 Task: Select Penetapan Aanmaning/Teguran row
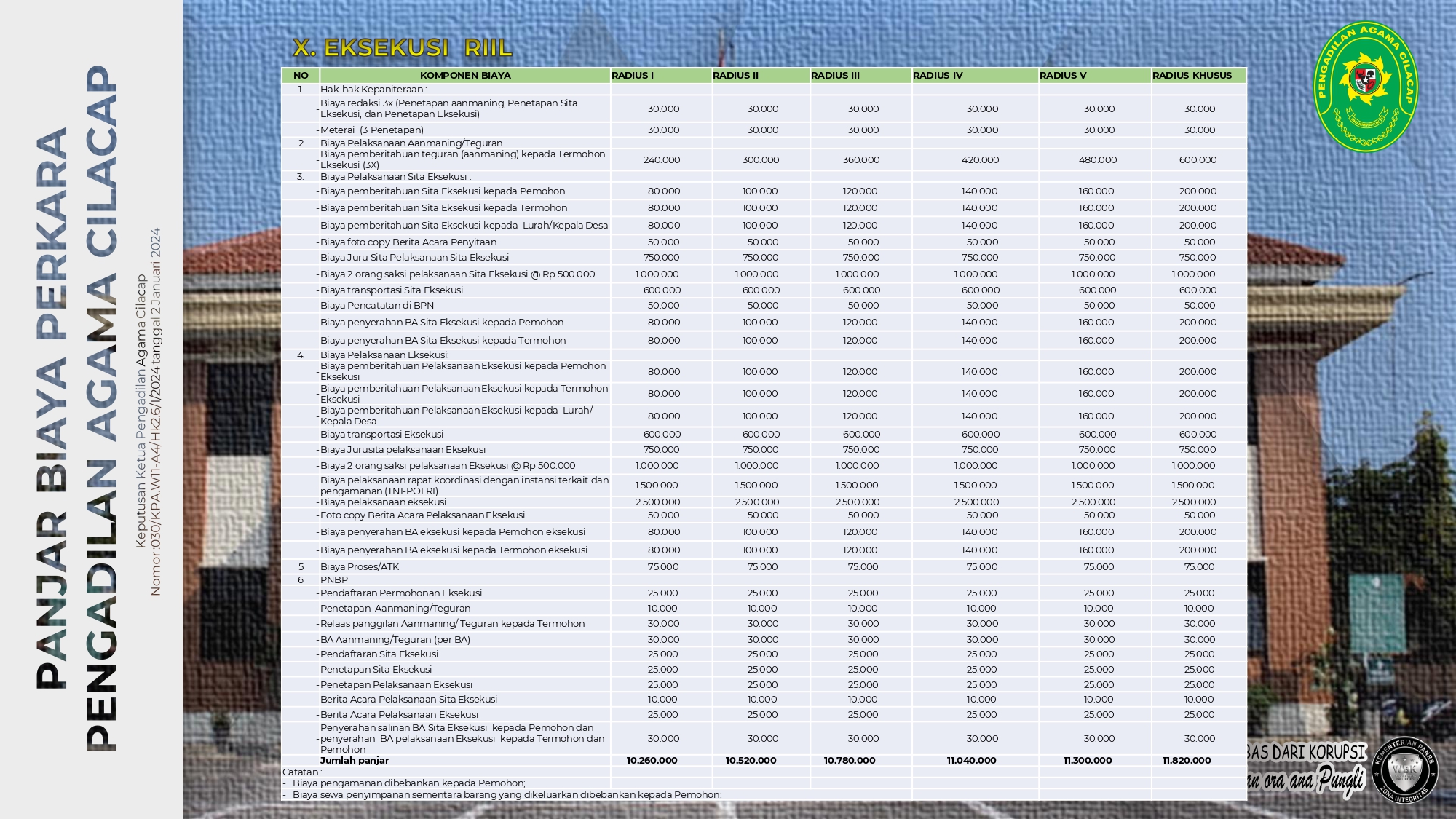[x=764, y=608]
